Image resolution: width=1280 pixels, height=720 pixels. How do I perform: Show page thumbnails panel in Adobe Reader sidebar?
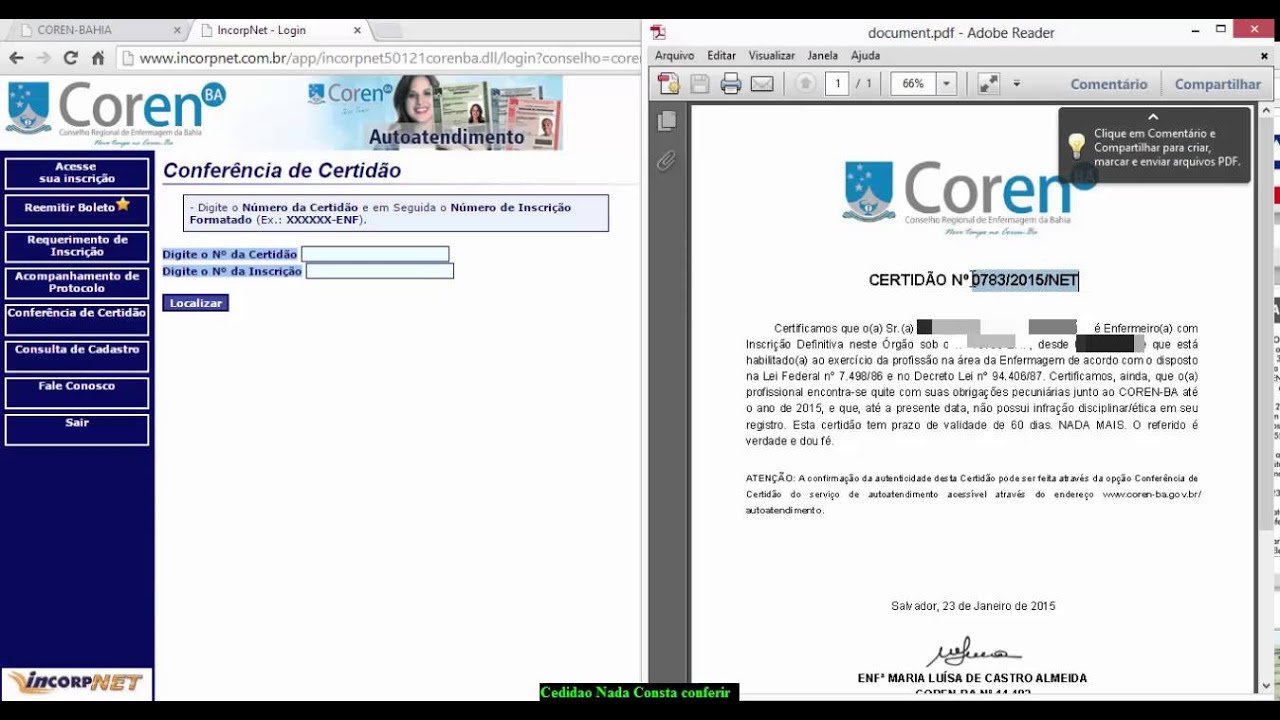coord(667,121)
